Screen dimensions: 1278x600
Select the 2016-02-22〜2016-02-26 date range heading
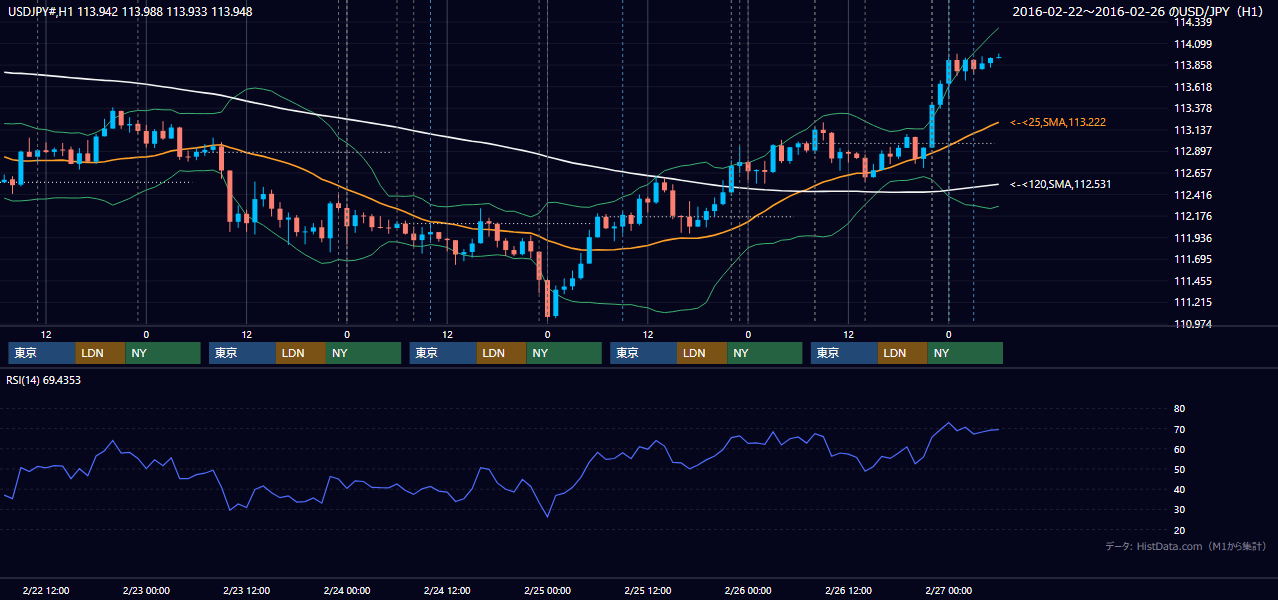coord(1139,12)
